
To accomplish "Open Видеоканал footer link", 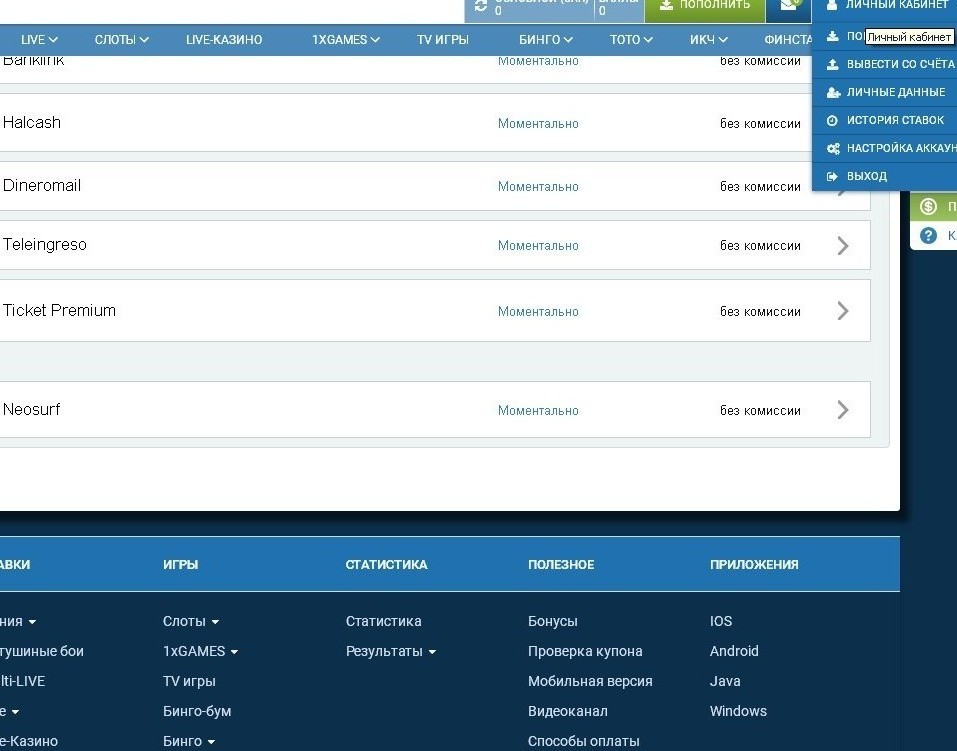I will click(568, 711).
